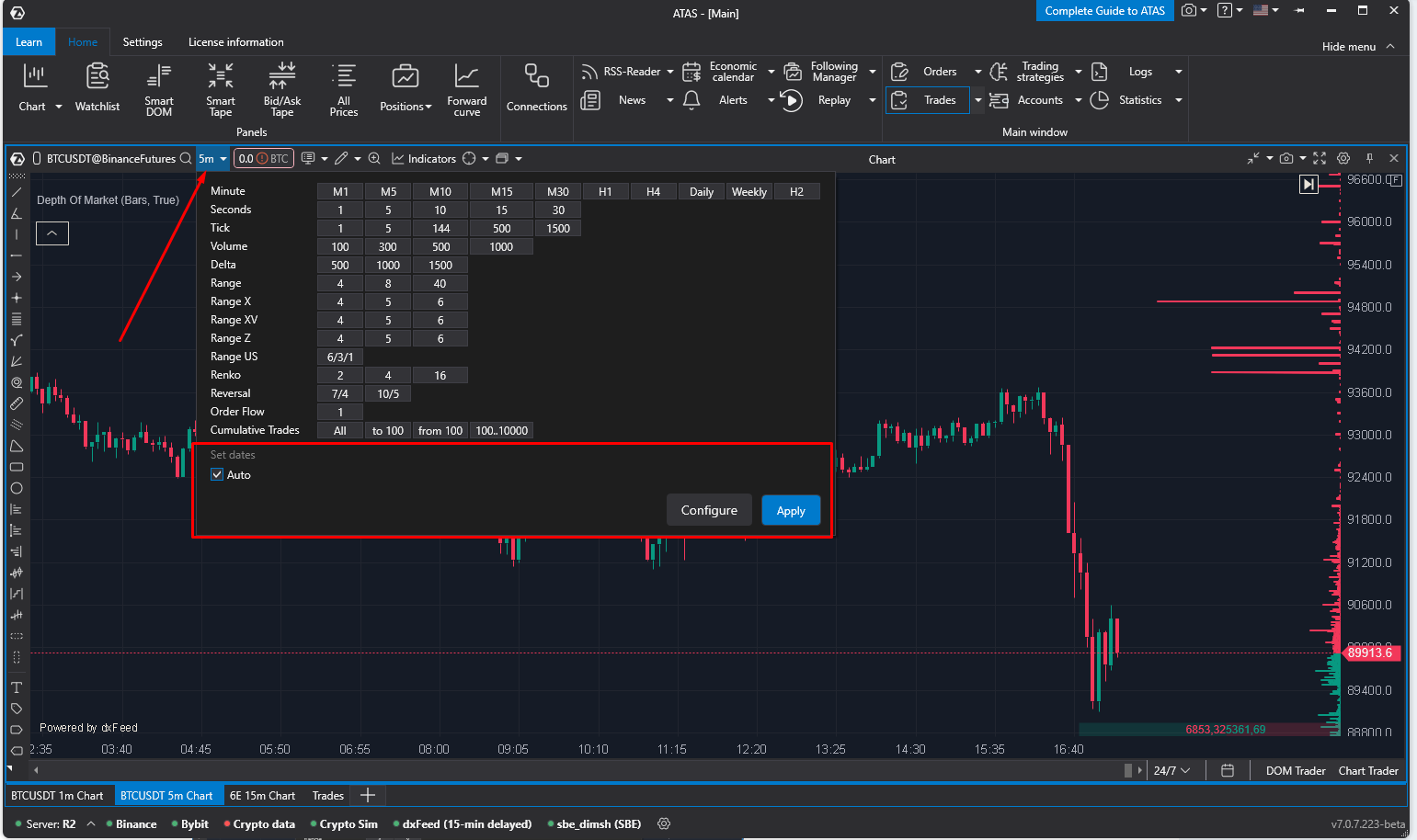Expand the drawing pencil dropdown arrow

coord(358,159)
